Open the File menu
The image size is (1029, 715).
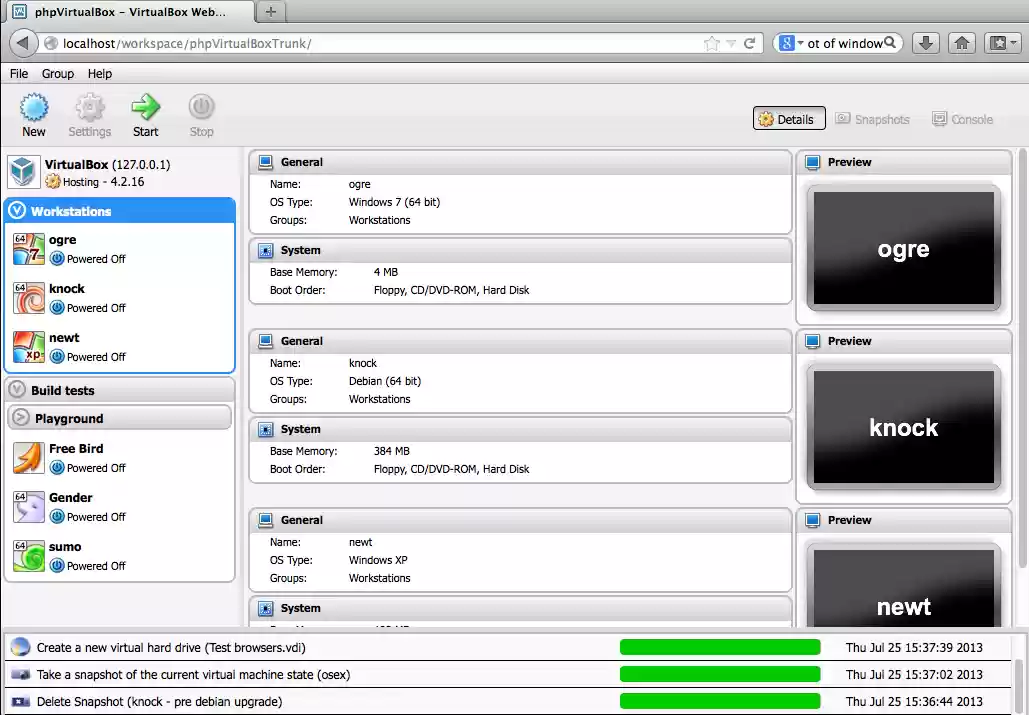coord(18,73)
